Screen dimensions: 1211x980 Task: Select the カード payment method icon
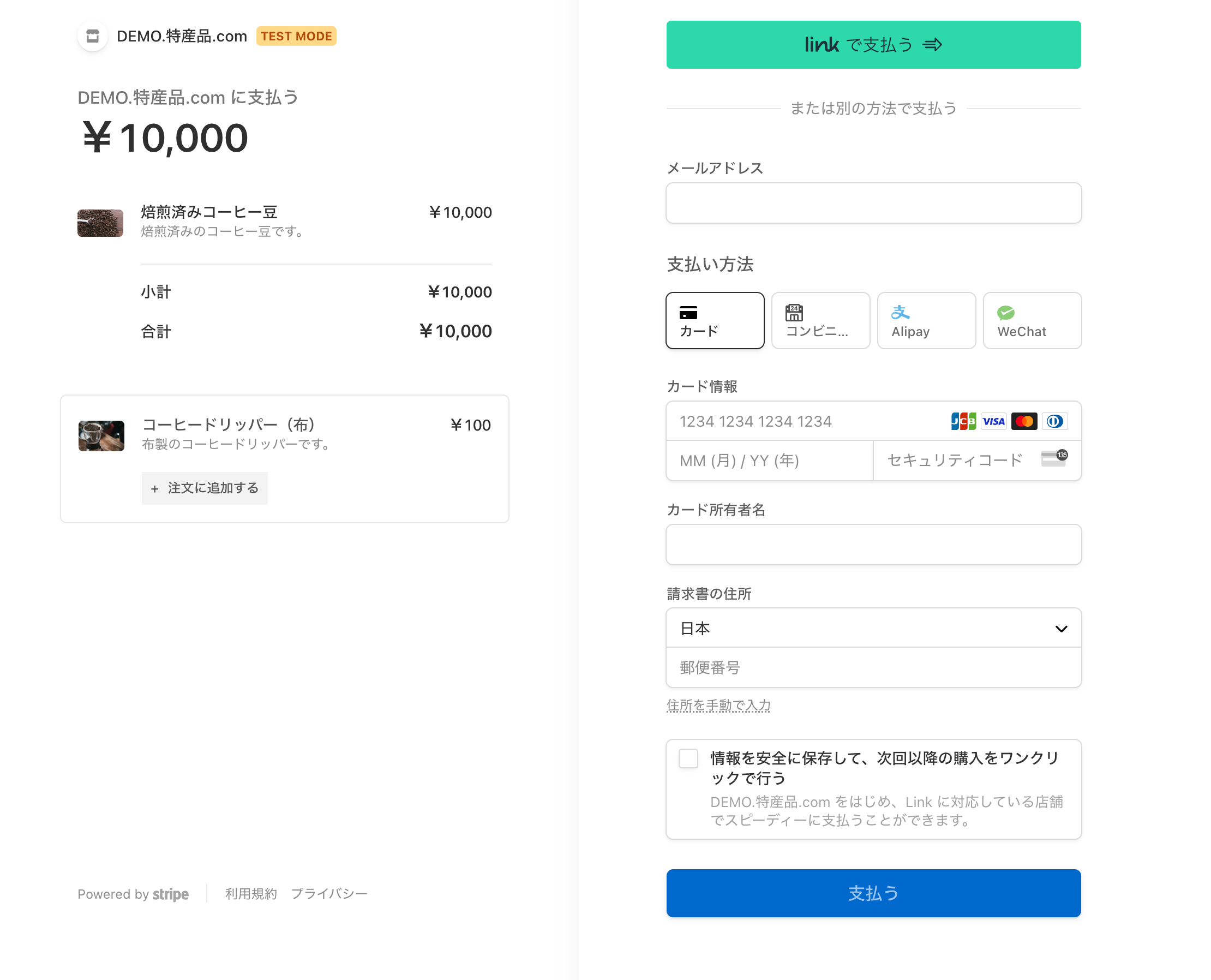(x=715, y=320)
